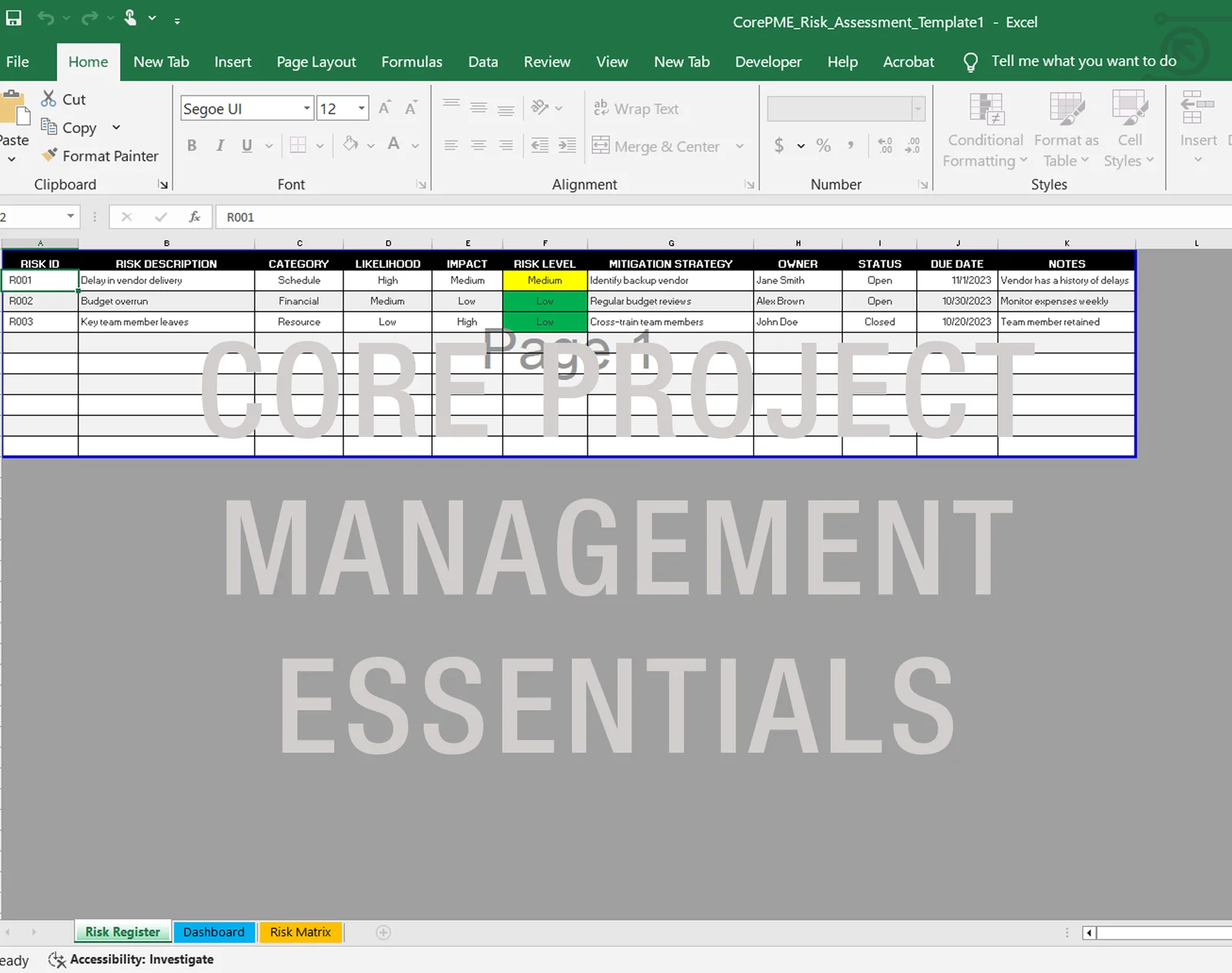
Task: Activate the Format Painter
Action: point(100,155)
